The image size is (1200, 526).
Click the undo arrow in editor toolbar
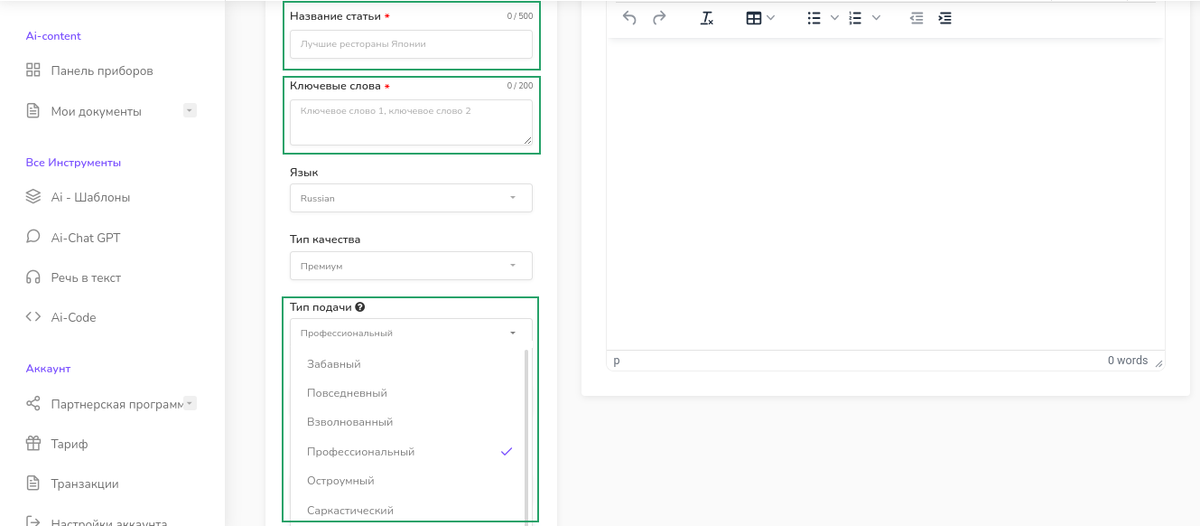coord(629,18)
